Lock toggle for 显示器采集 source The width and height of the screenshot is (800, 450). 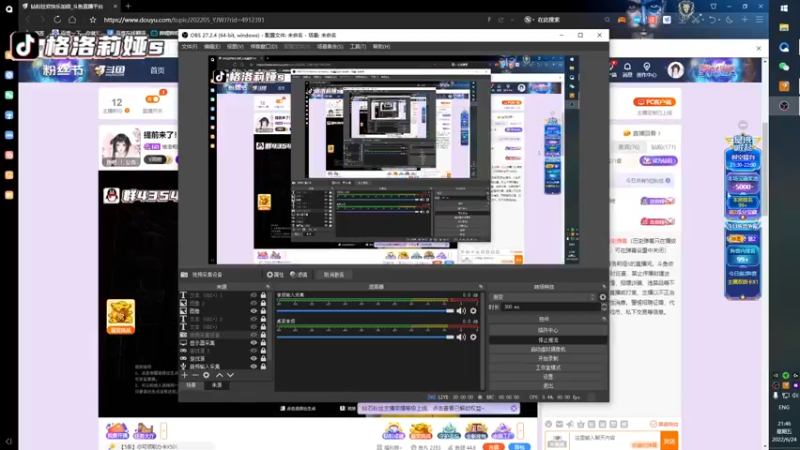263,343
